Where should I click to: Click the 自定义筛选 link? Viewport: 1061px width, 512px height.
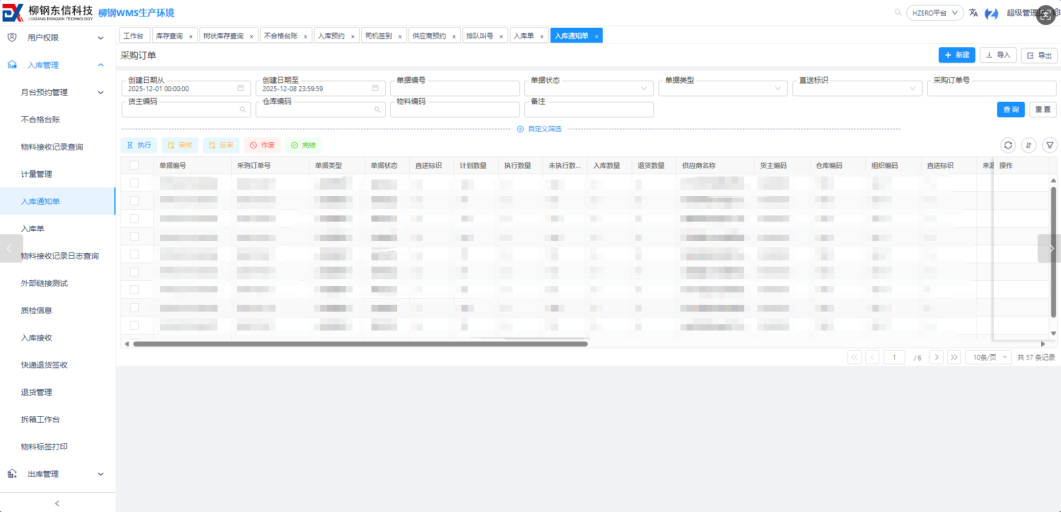coord(539,129)
